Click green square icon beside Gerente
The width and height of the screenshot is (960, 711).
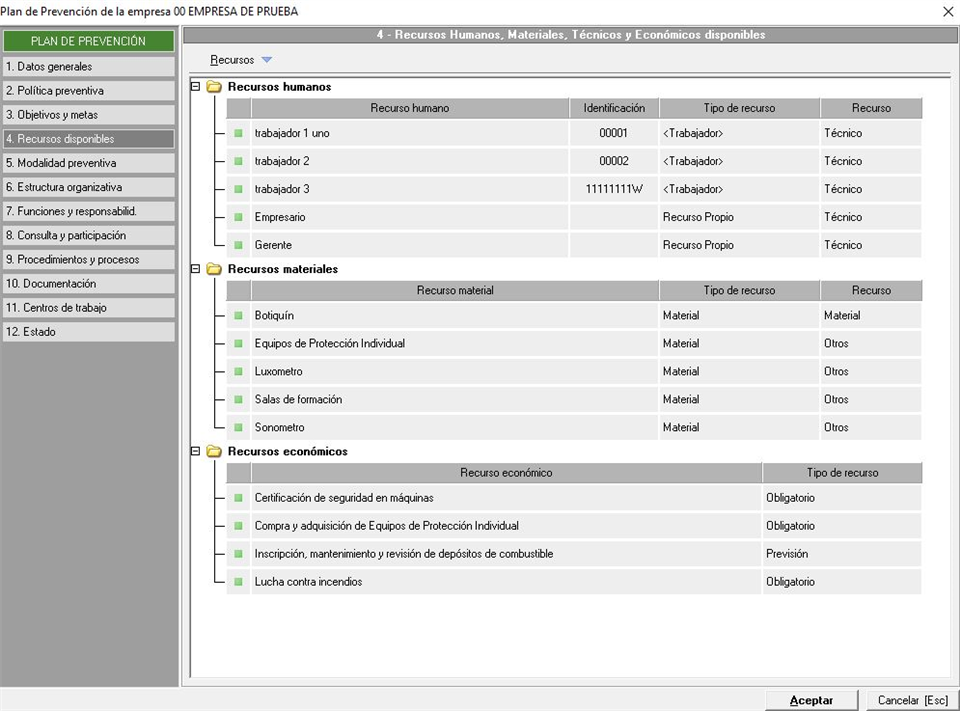pyautogui.click(x=239, y=245)
